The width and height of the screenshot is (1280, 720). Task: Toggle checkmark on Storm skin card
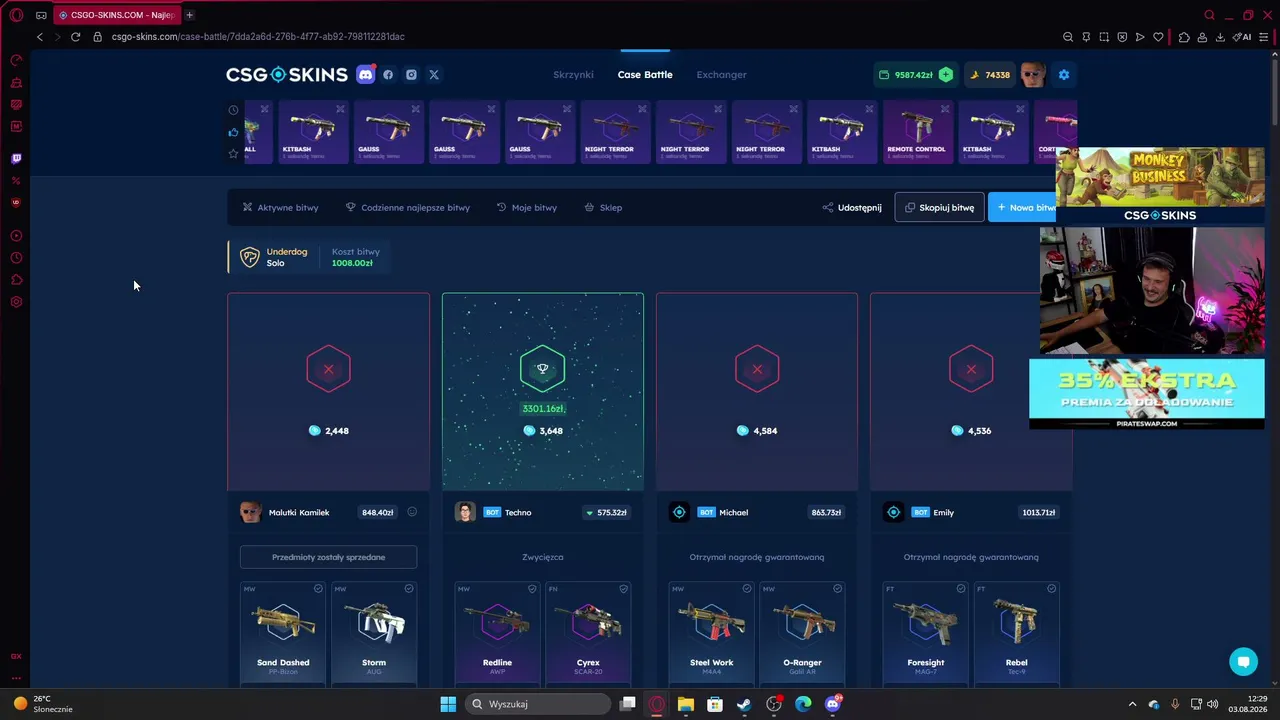409,589
